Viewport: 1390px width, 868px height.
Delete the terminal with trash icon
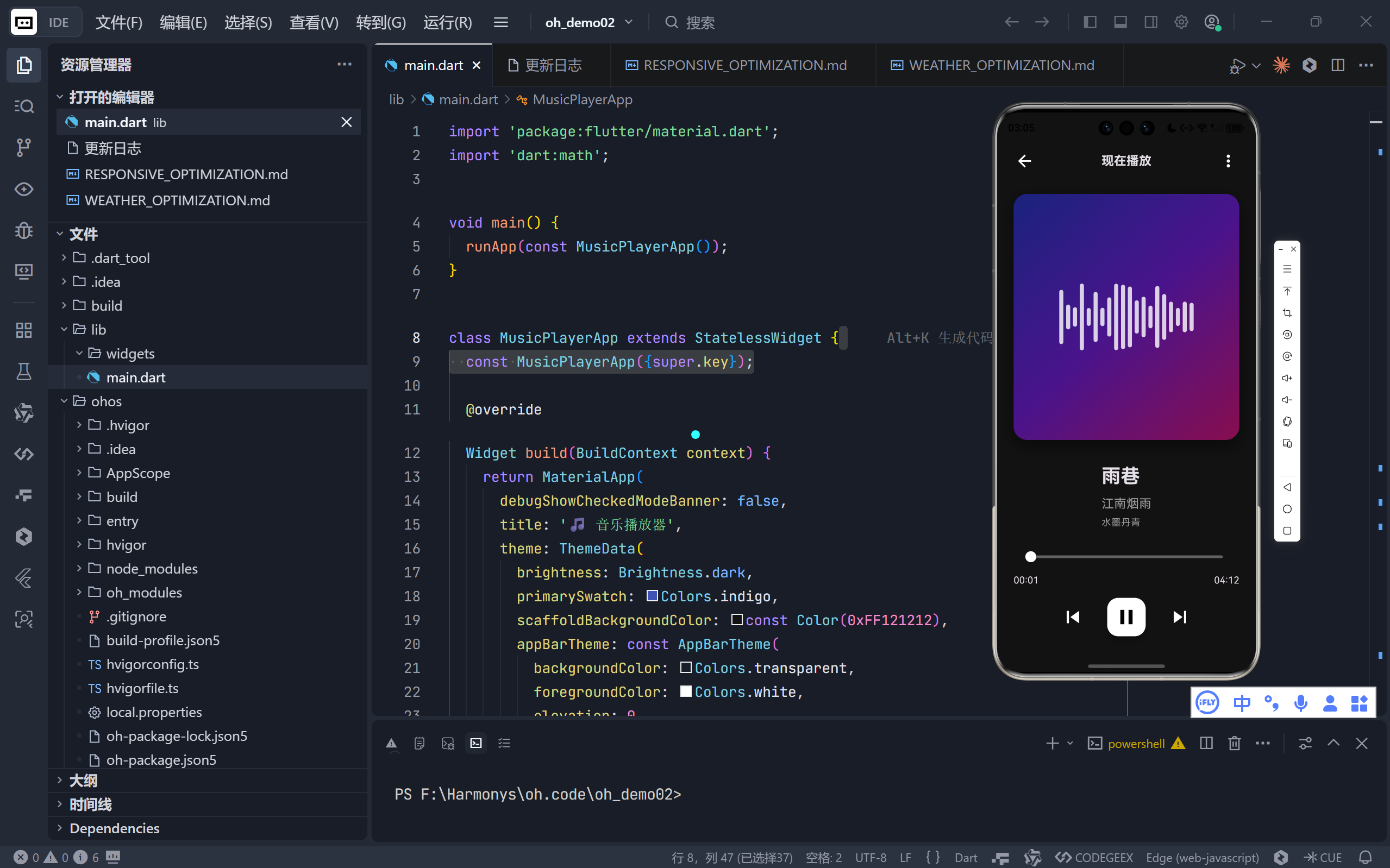pyautogui.click(x=1235, y=744)
